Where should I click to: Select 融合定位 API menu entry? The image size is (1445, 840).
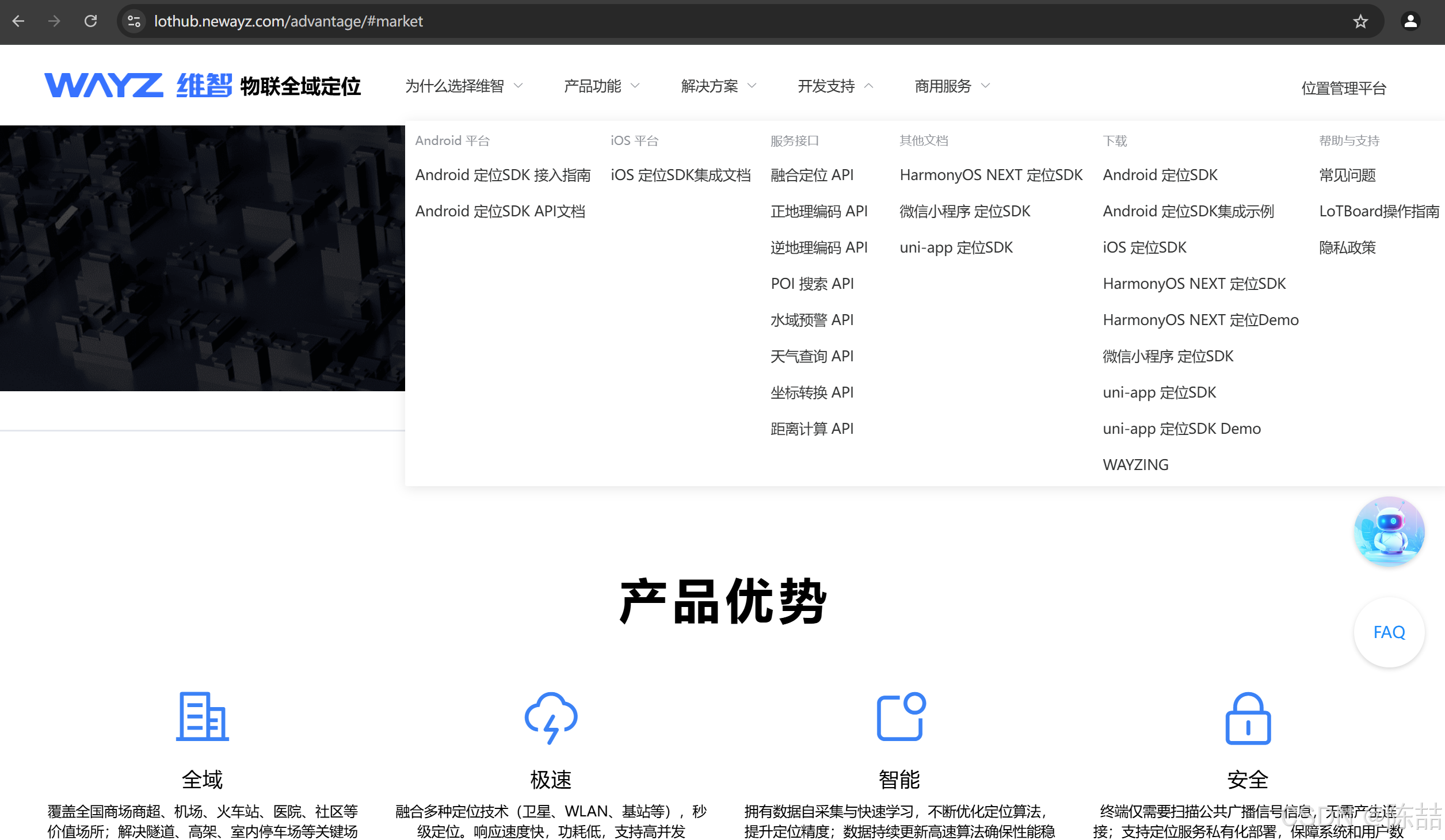pos(811,175)
